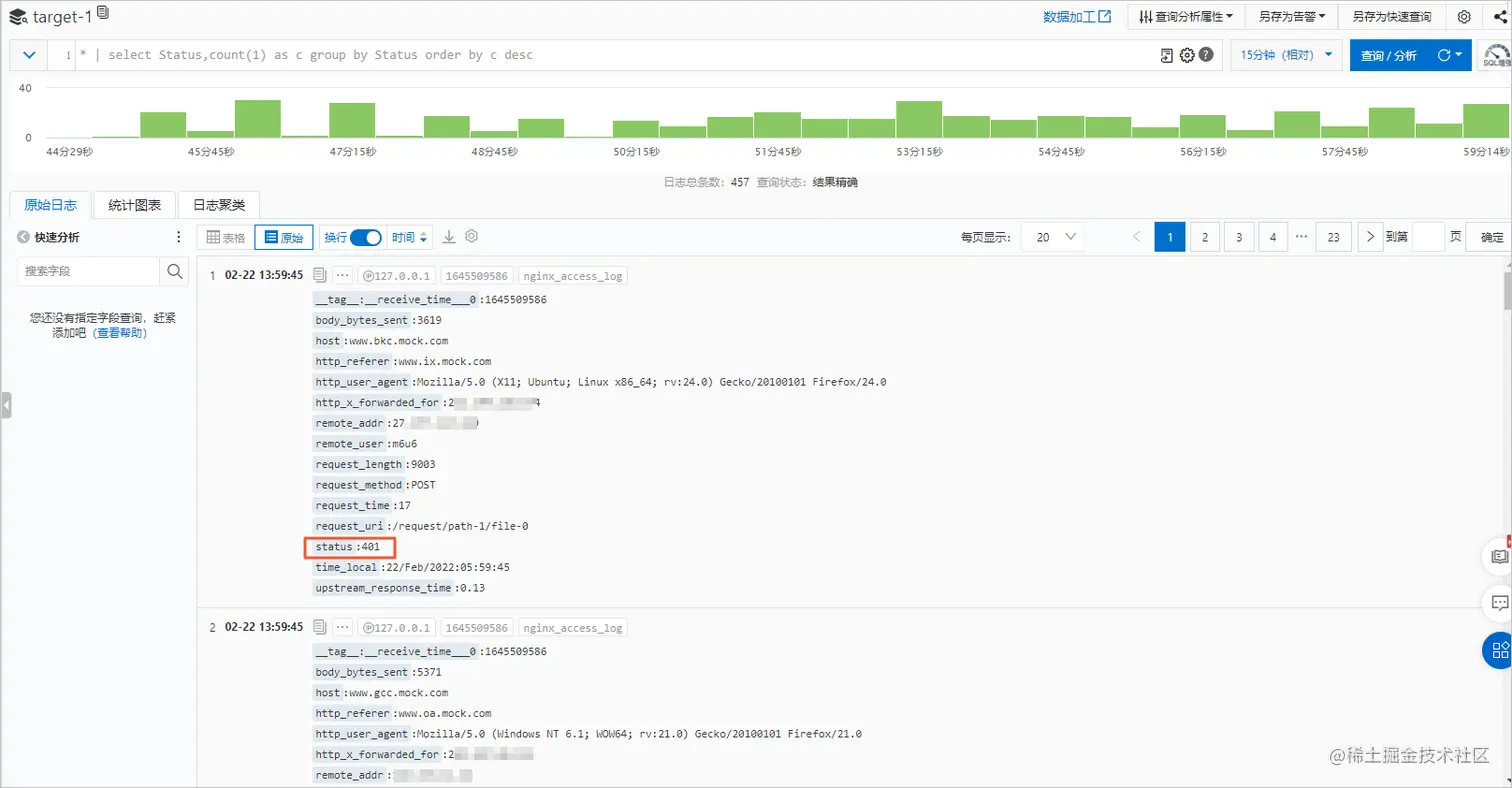Click the tallest histogram bar near 45分45秒
Image resolution: width=1512 pixels, height=788 pixels.
point(257,118)
